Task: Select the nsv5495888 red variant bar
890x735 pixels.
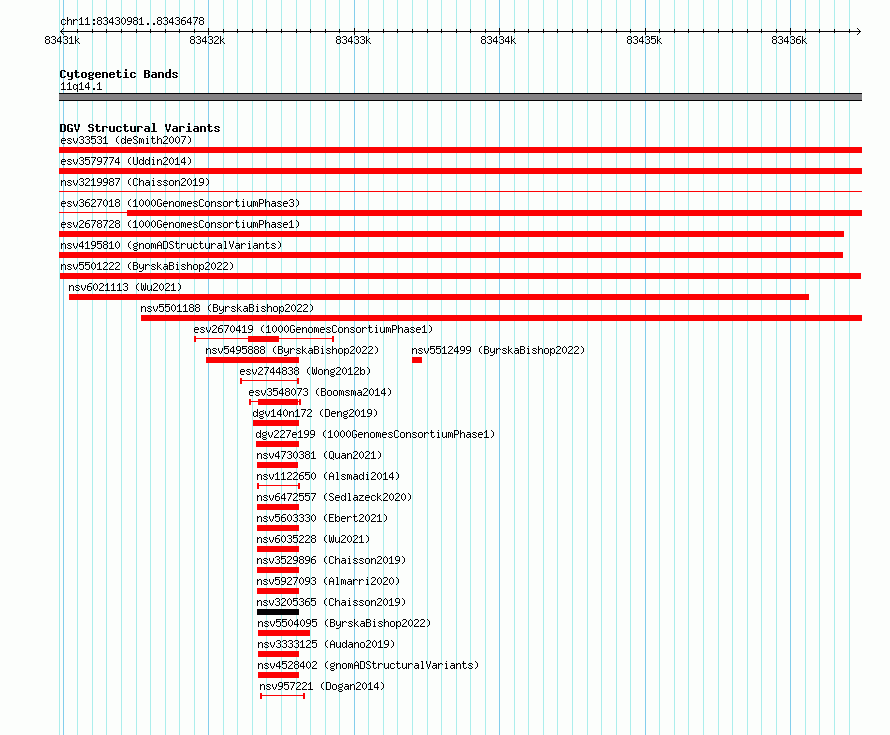Action: point(252,360)
